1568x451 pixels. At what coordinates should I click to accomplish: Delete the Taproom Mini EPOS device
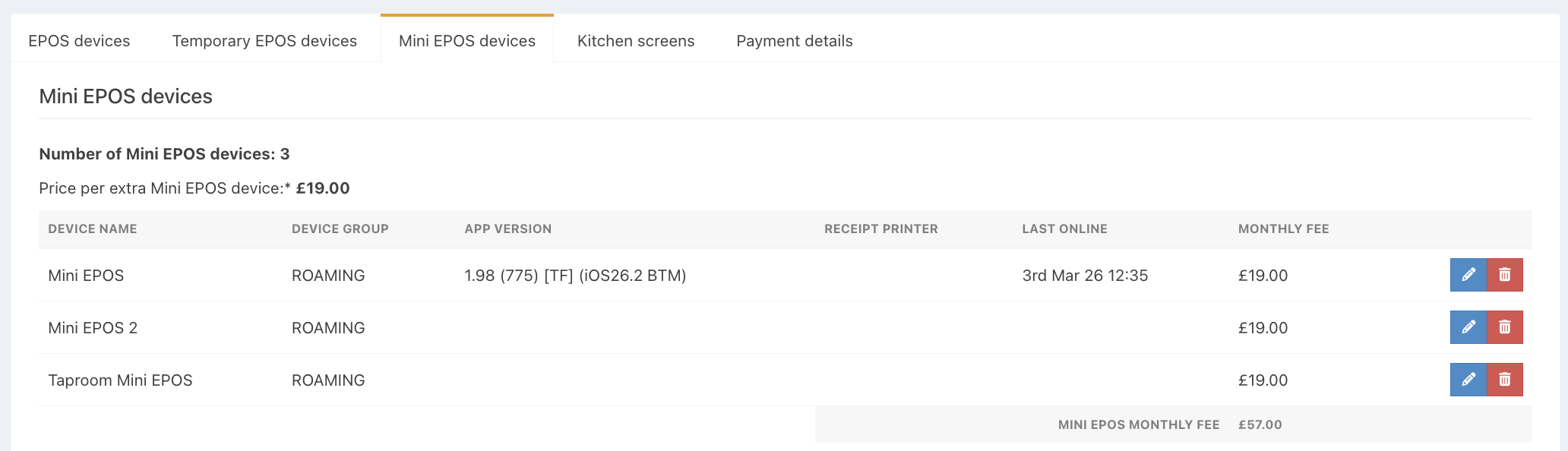click(1504, 380)
